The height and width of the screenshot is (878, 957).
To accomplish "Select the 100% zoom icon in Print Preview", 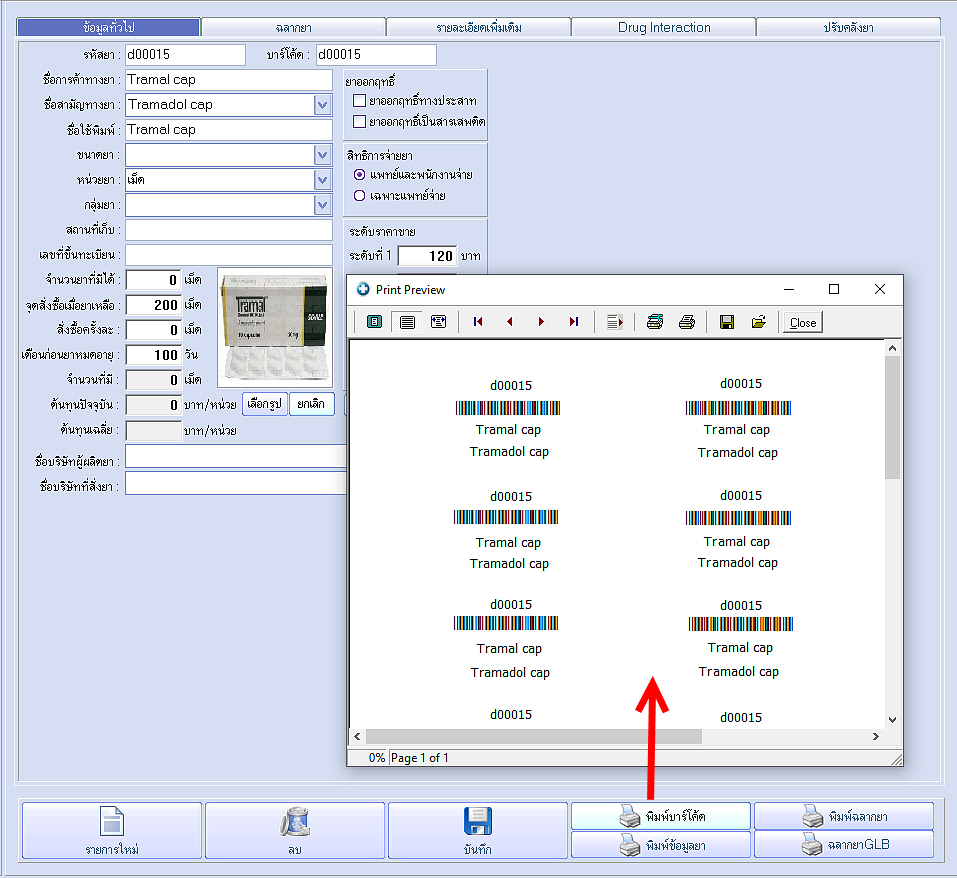I will click(x=407, y=322).
